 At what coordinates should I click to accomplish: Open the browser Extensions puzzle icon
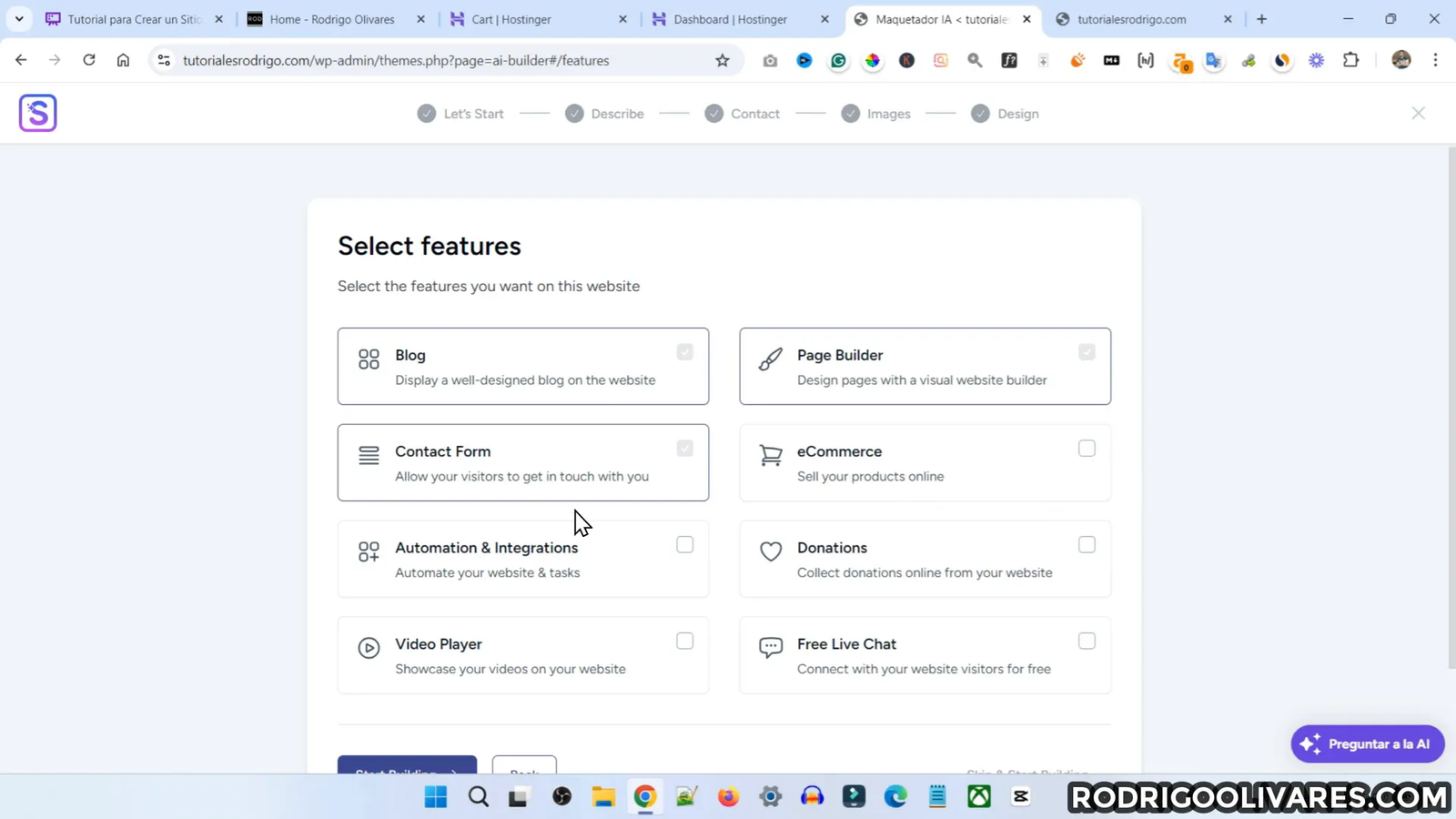1351,60
